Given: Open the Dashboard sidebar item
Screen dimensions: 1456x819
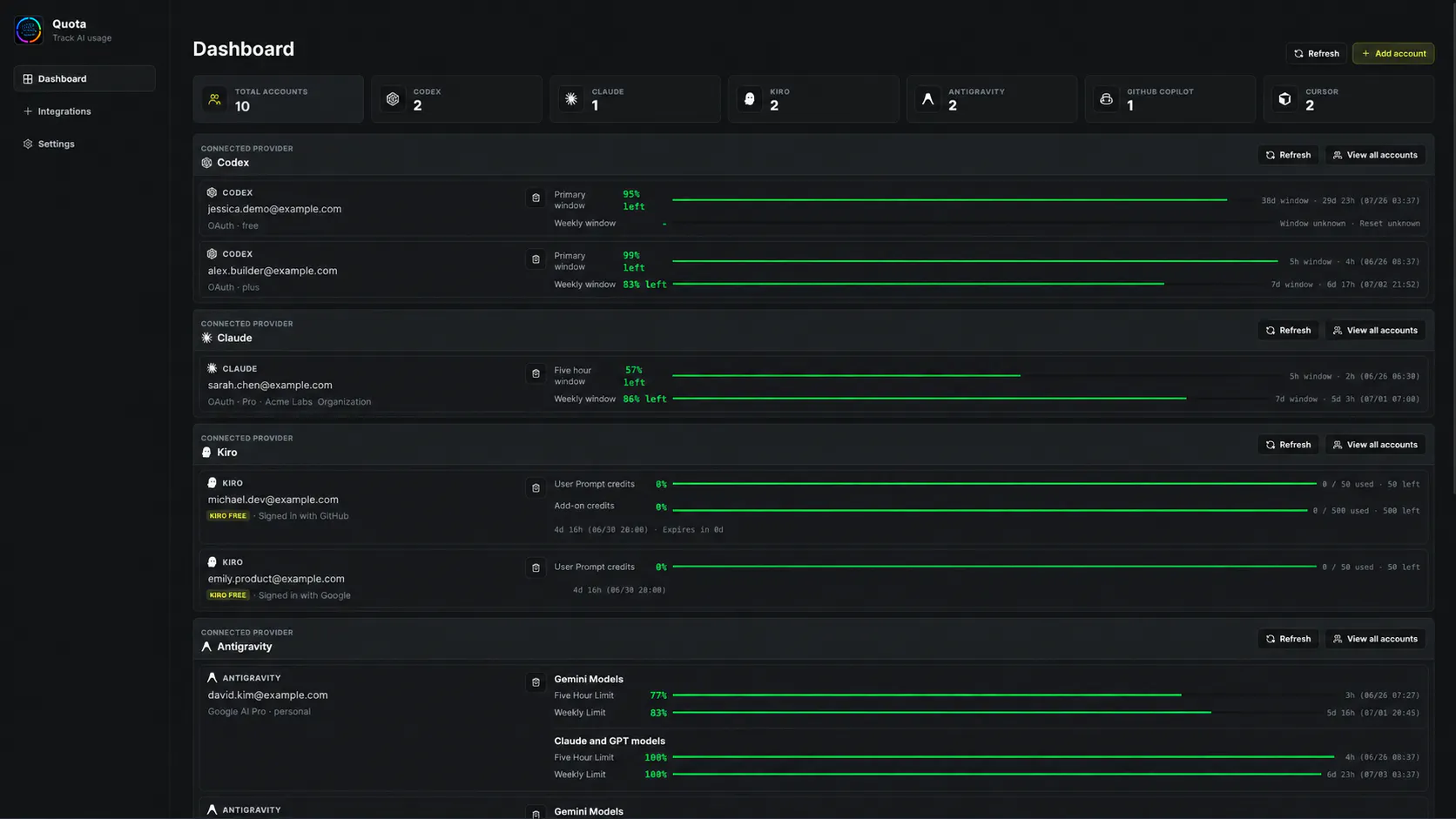Looking at the screenshot, I should tap(84, 78).
